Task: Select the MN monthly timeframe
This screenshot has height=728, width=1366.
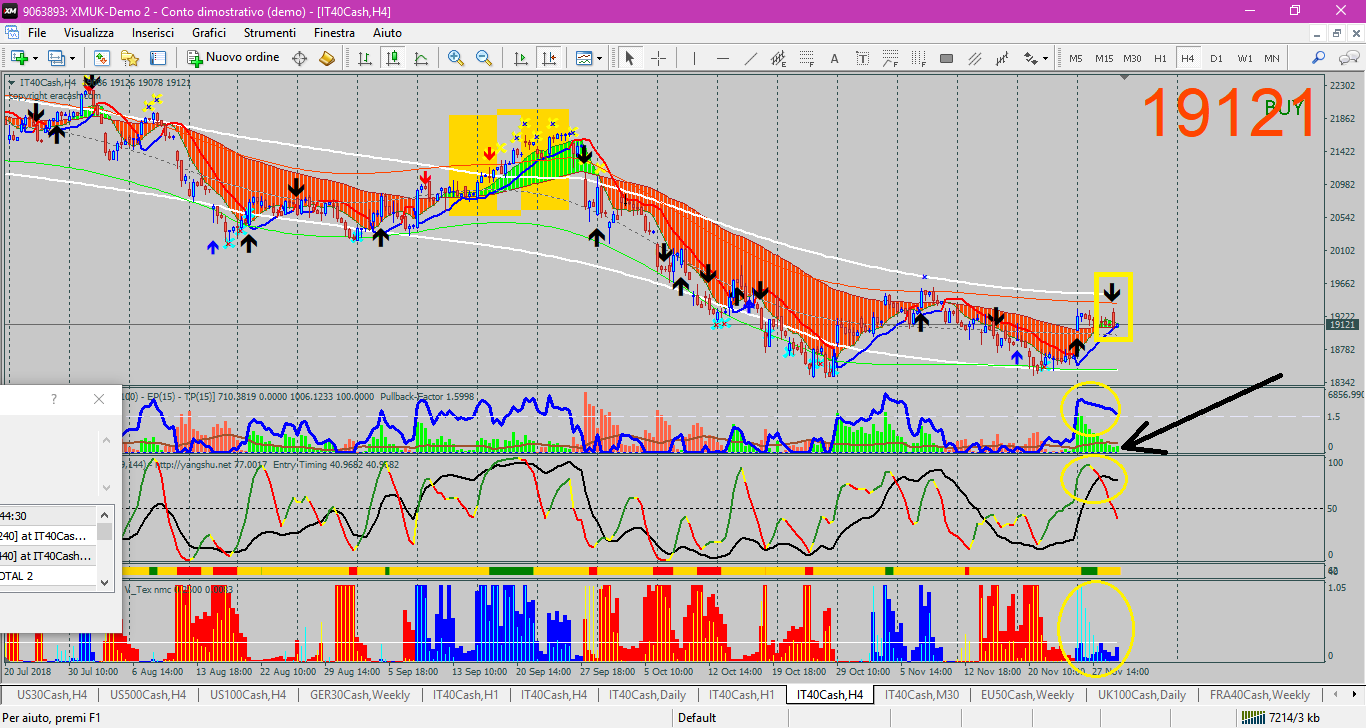Action: (x=1272, y=58)
